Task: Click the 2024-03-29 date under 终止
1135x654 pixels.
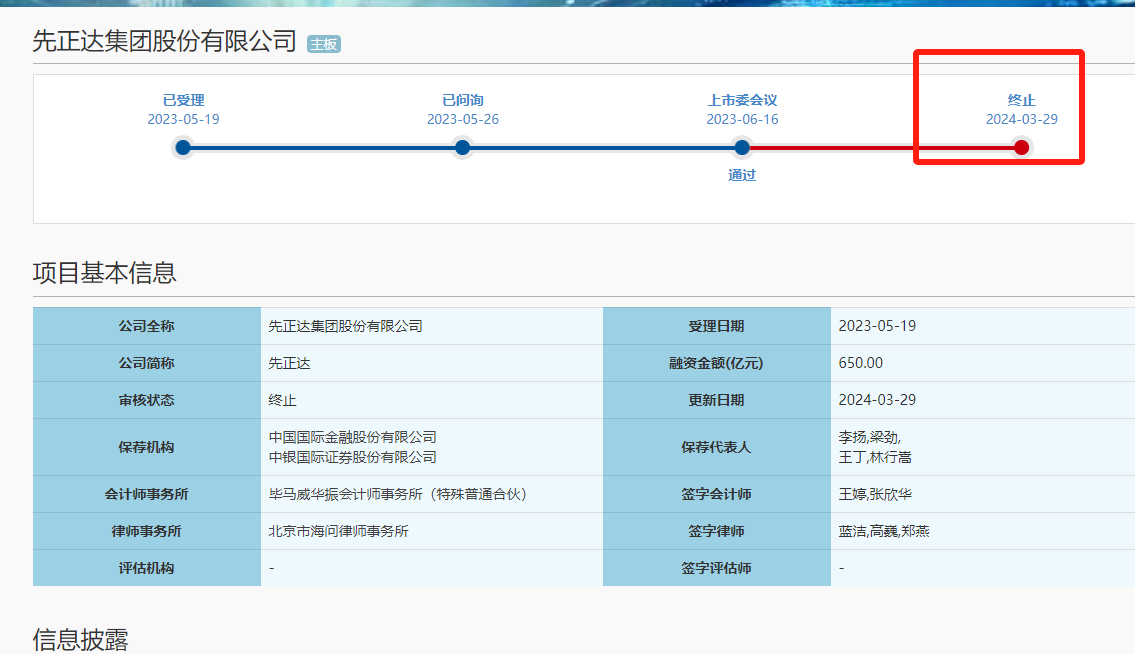Action: pyautogui.click(x=1021, y=119)
